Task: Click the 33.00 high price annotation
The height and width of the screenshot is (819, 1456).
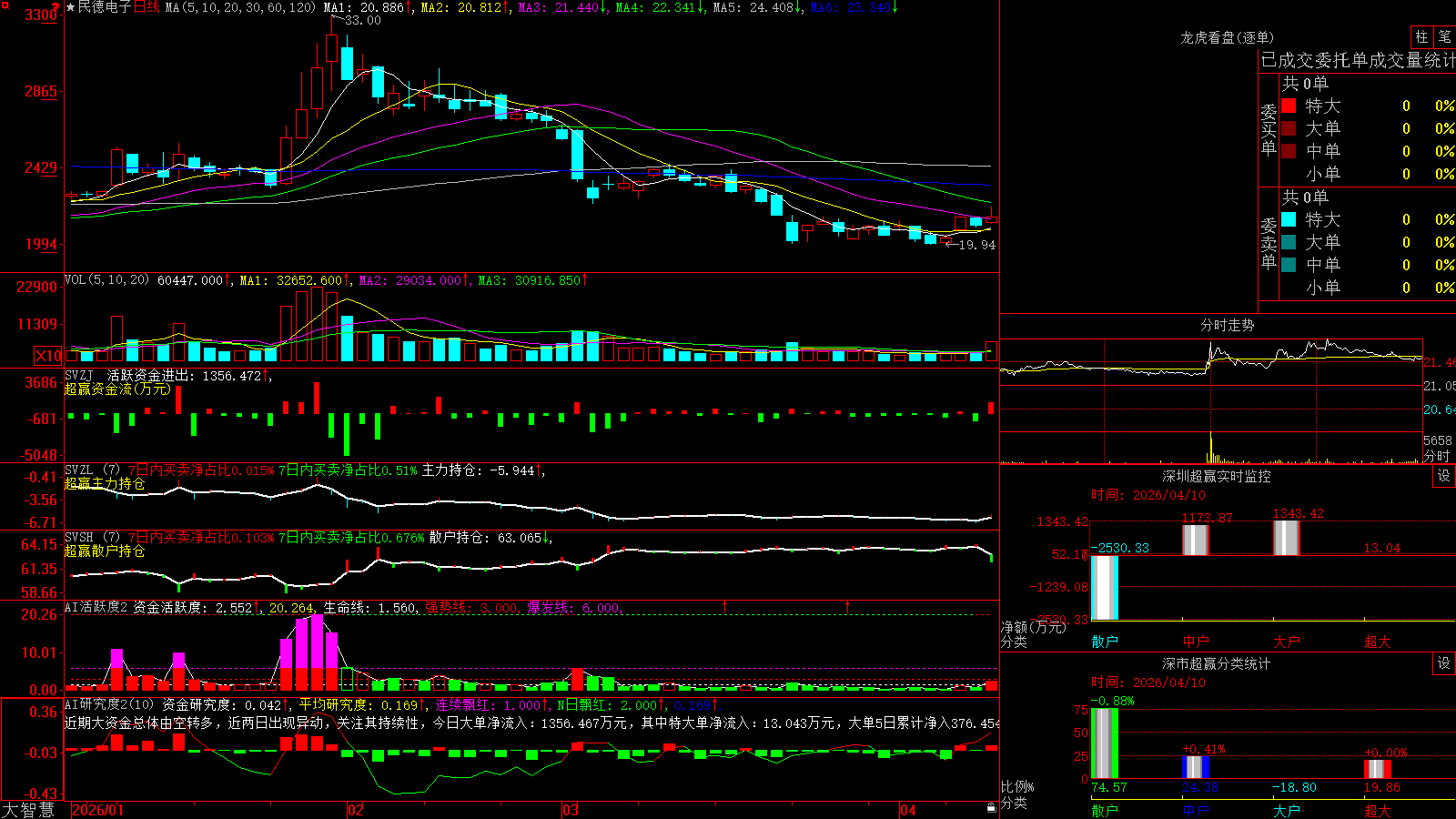Action: [363, 20]
